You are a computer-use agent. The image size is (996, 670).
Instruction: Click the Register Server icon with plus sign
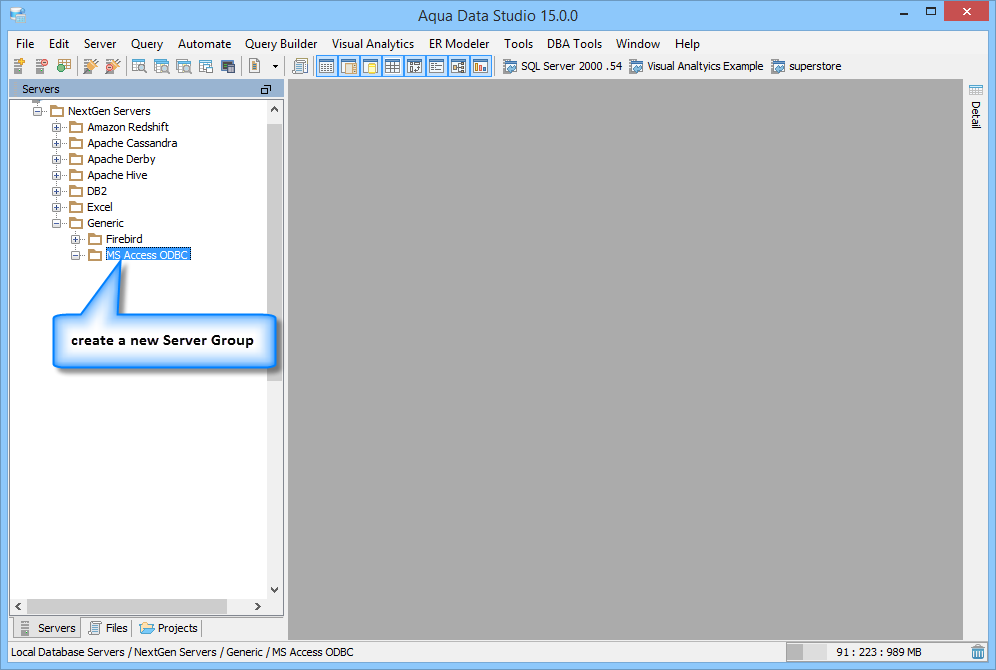[19, 66]
